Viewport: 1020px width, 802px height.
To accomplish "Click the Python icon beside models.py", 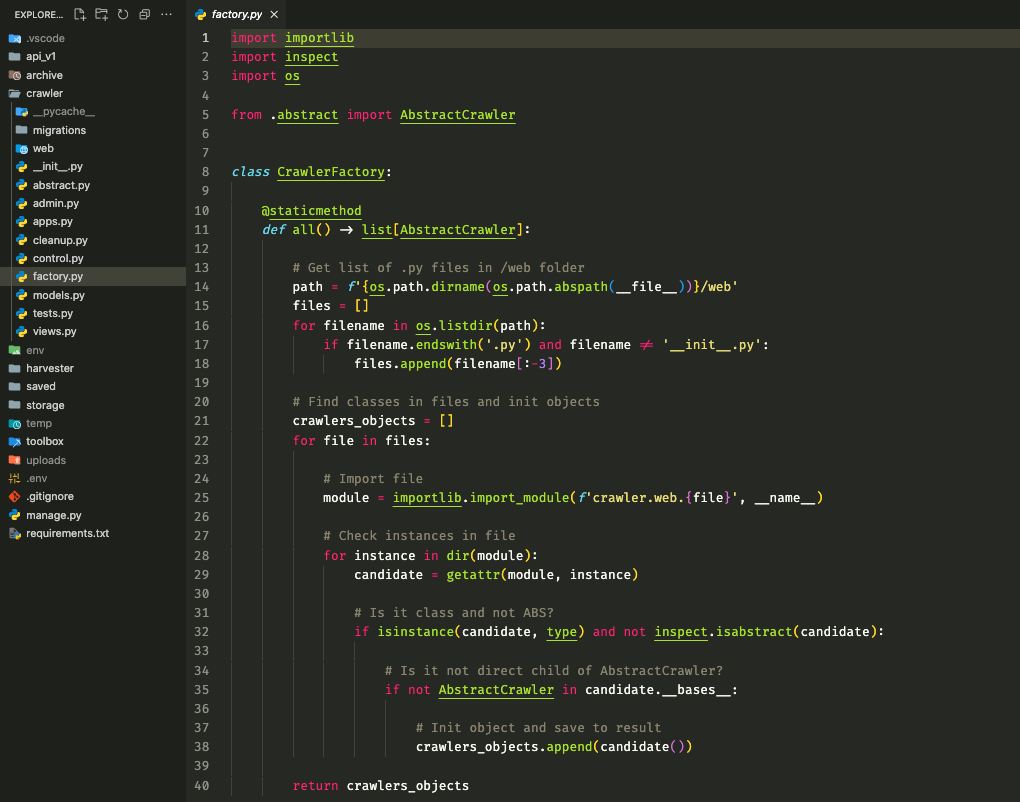I will [x=21, y=295].
